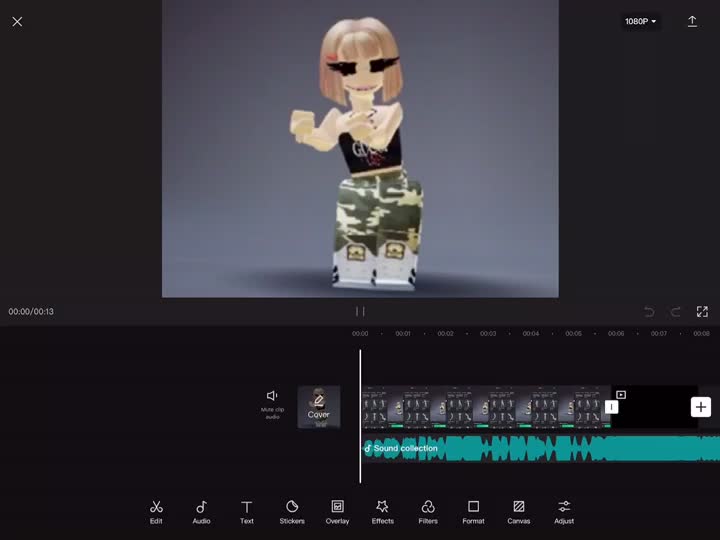The image size is (720, 540).
Task: Click the transition marker between clips
Action: coord(611,407)
